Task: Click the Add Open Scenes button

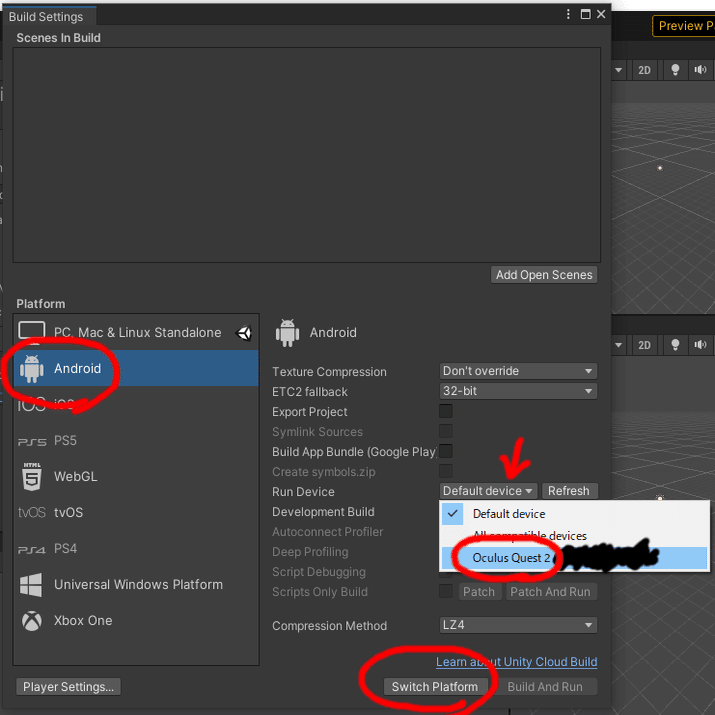Action: [x=544, y=275]
